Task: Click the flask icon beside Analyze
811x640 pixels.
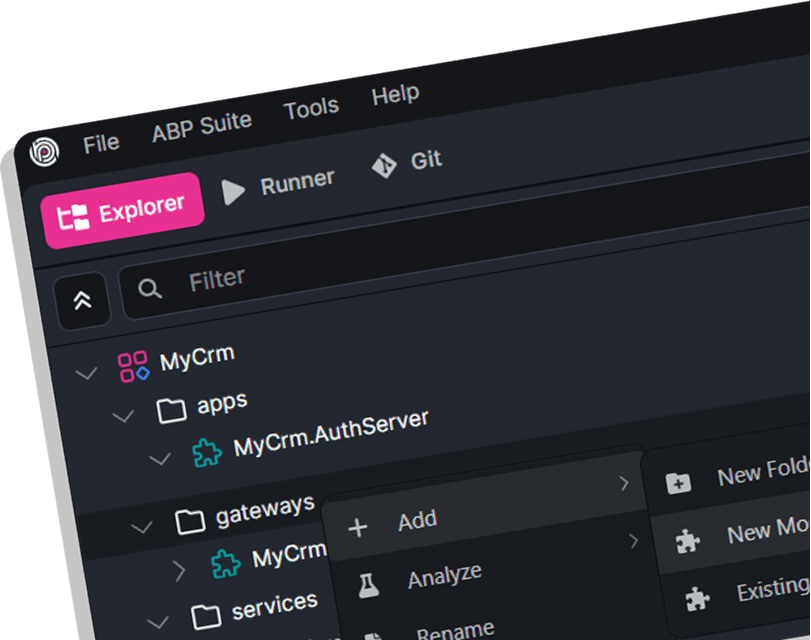Action: tap(369, 586)
